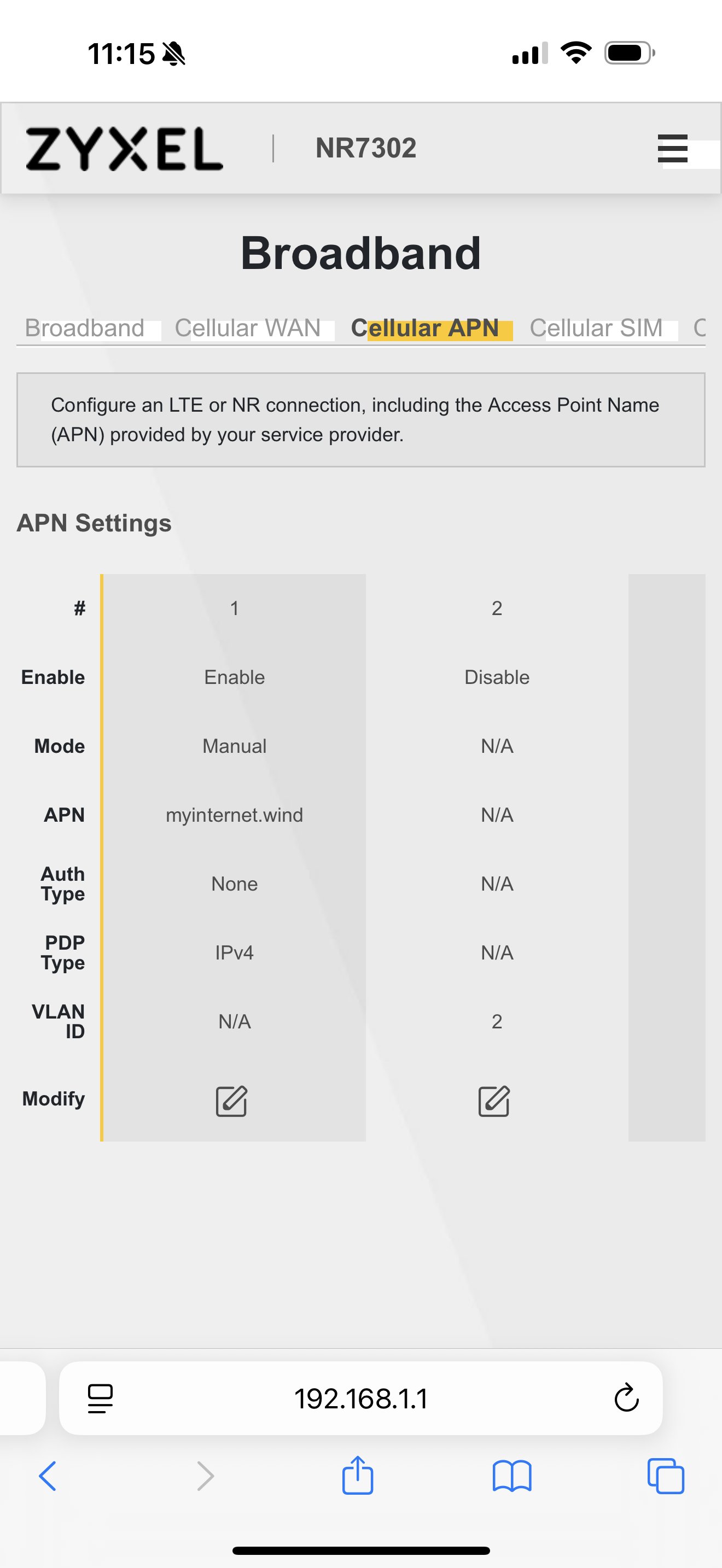Edit APN profile 2 settings
Screen dimensions: 722x1568
coord(494,1101)
